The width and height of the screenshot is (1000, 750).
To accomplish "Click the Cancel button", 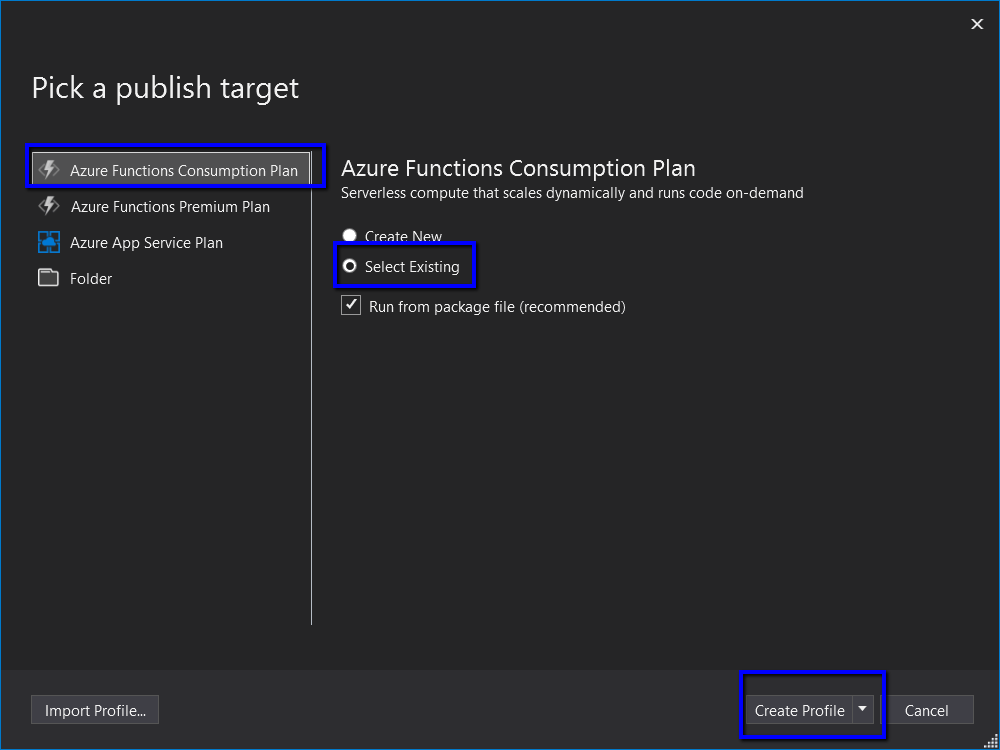I will [926, 710].
